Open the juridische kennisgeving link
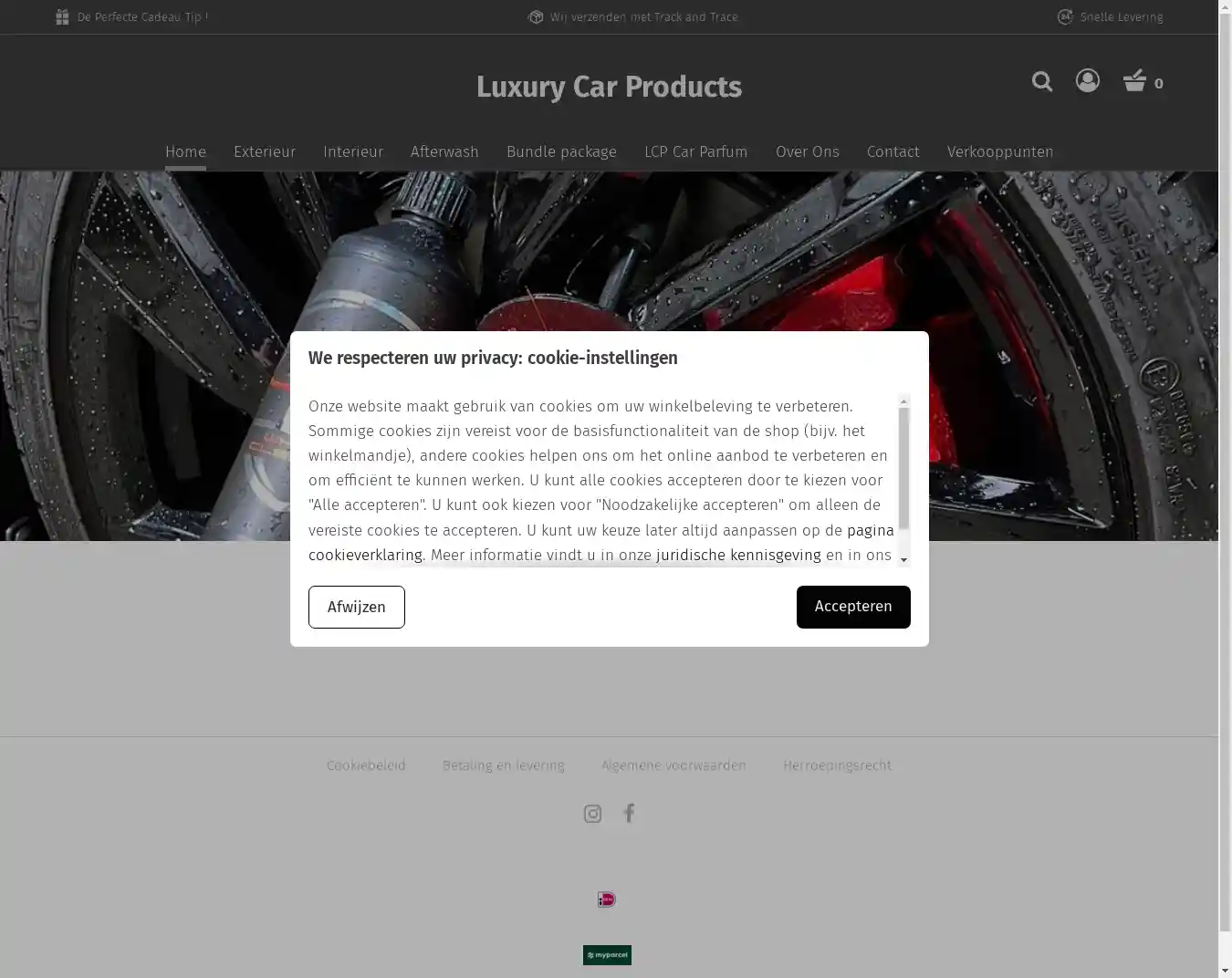The width and height of the screenshot is (1232, 978). 738,555
